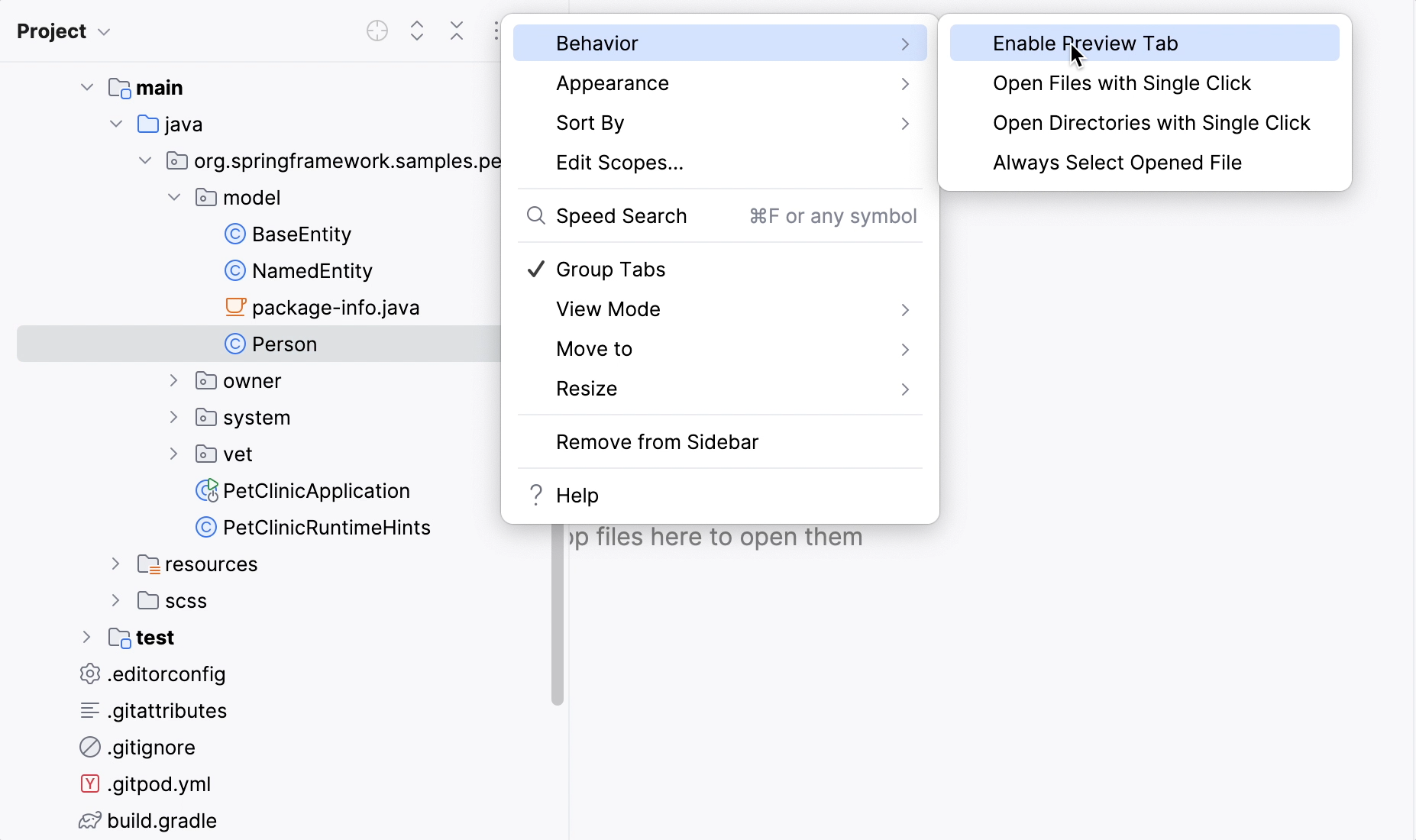1416x840 pixels.
Task: Click Remove from Sidebar
Action: point(657,441)
